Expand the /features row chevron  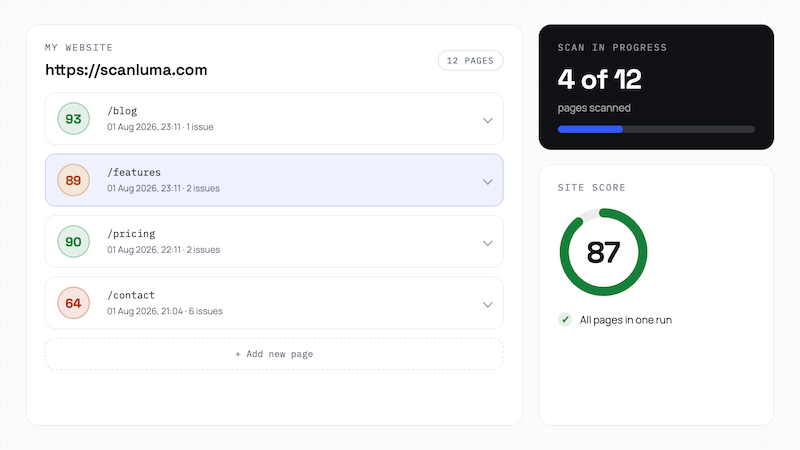488,182
